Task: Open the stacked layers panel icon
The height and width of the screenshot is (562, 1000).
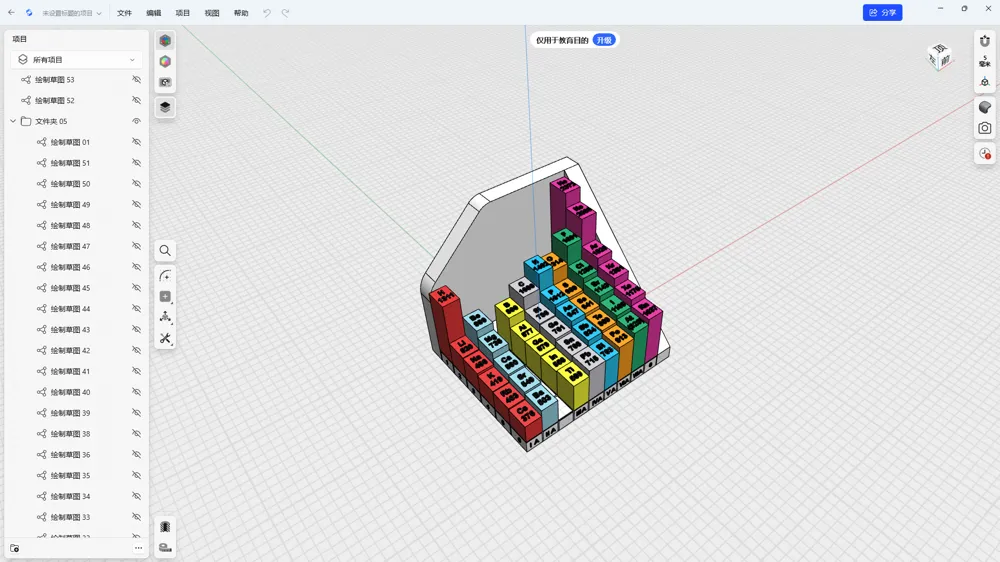Action: coord(165,107)
